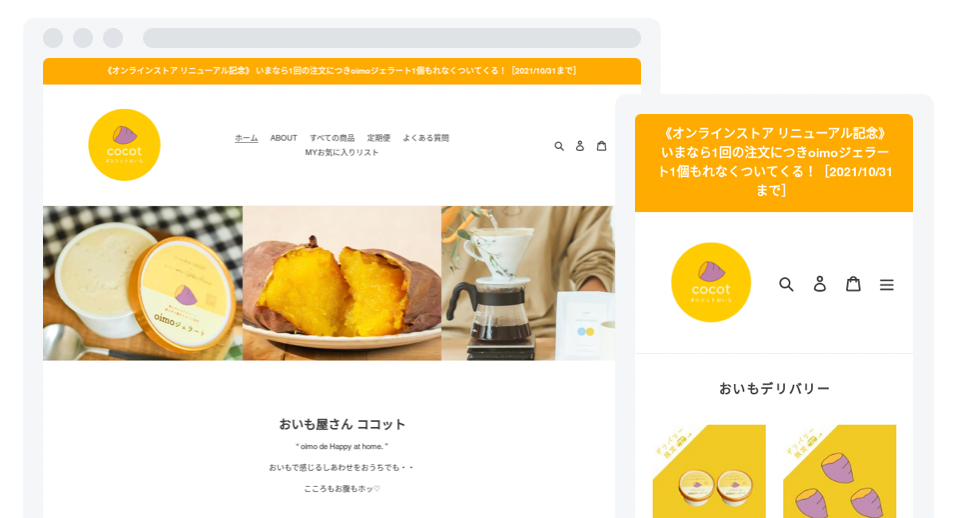The image size is (956, 518).
Task: Open よくある質問 page
Action: (426, 138)
